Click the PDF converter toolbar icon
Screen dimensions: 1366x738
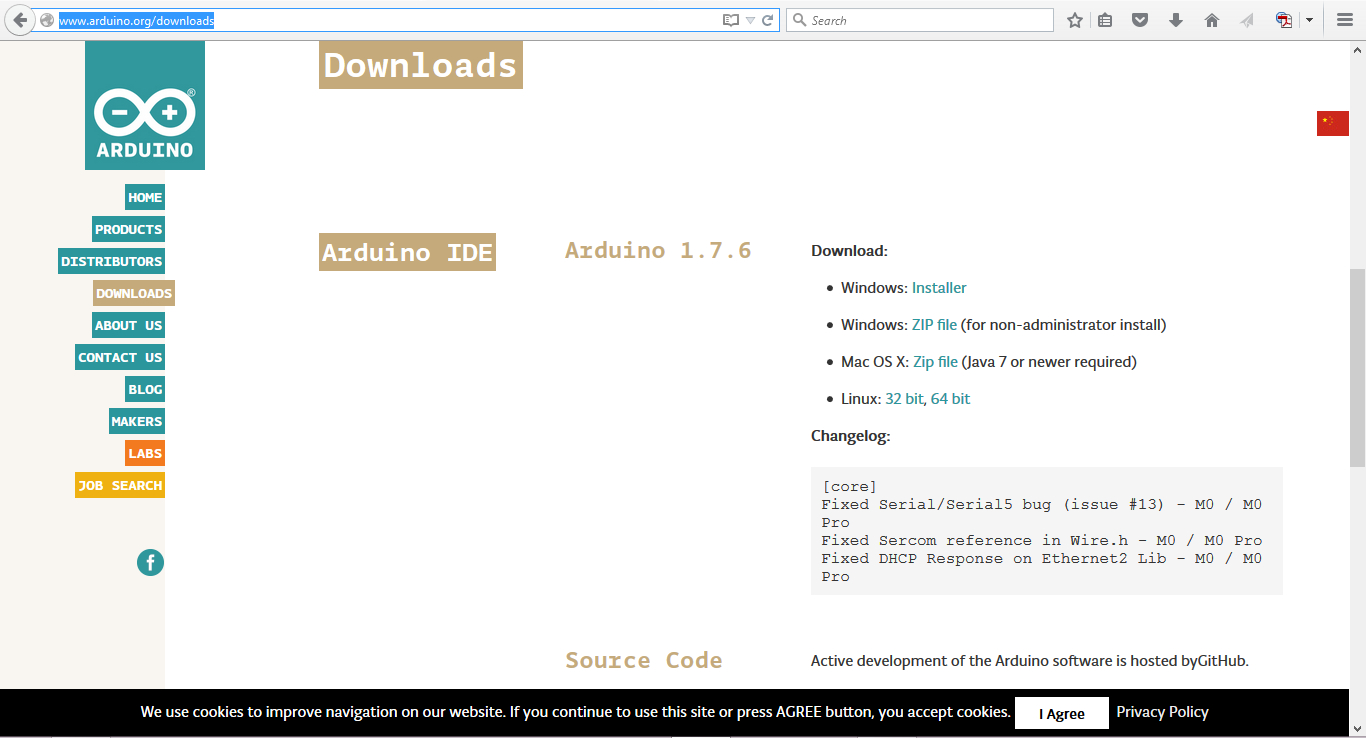click(1284, 20)
